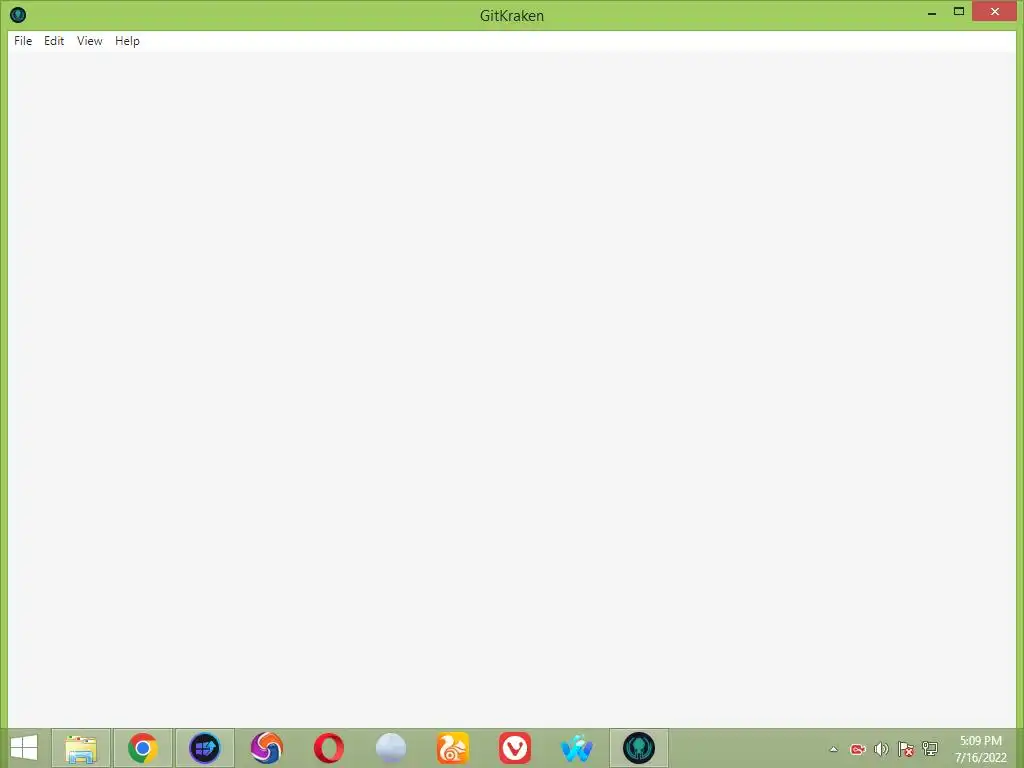Open the Action Center flag icon
This screenshot has width=1024, height=768.
[905, 749]
